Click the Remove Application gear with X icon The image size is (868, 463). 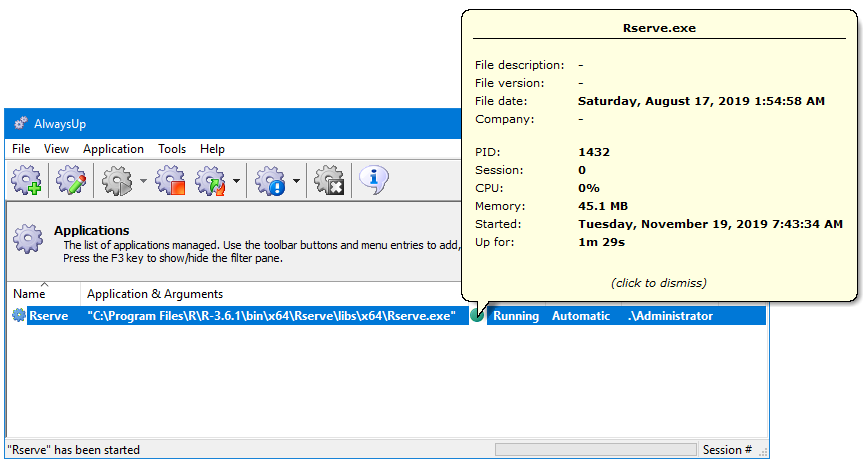pyautogui.click(x=329, y=180)
